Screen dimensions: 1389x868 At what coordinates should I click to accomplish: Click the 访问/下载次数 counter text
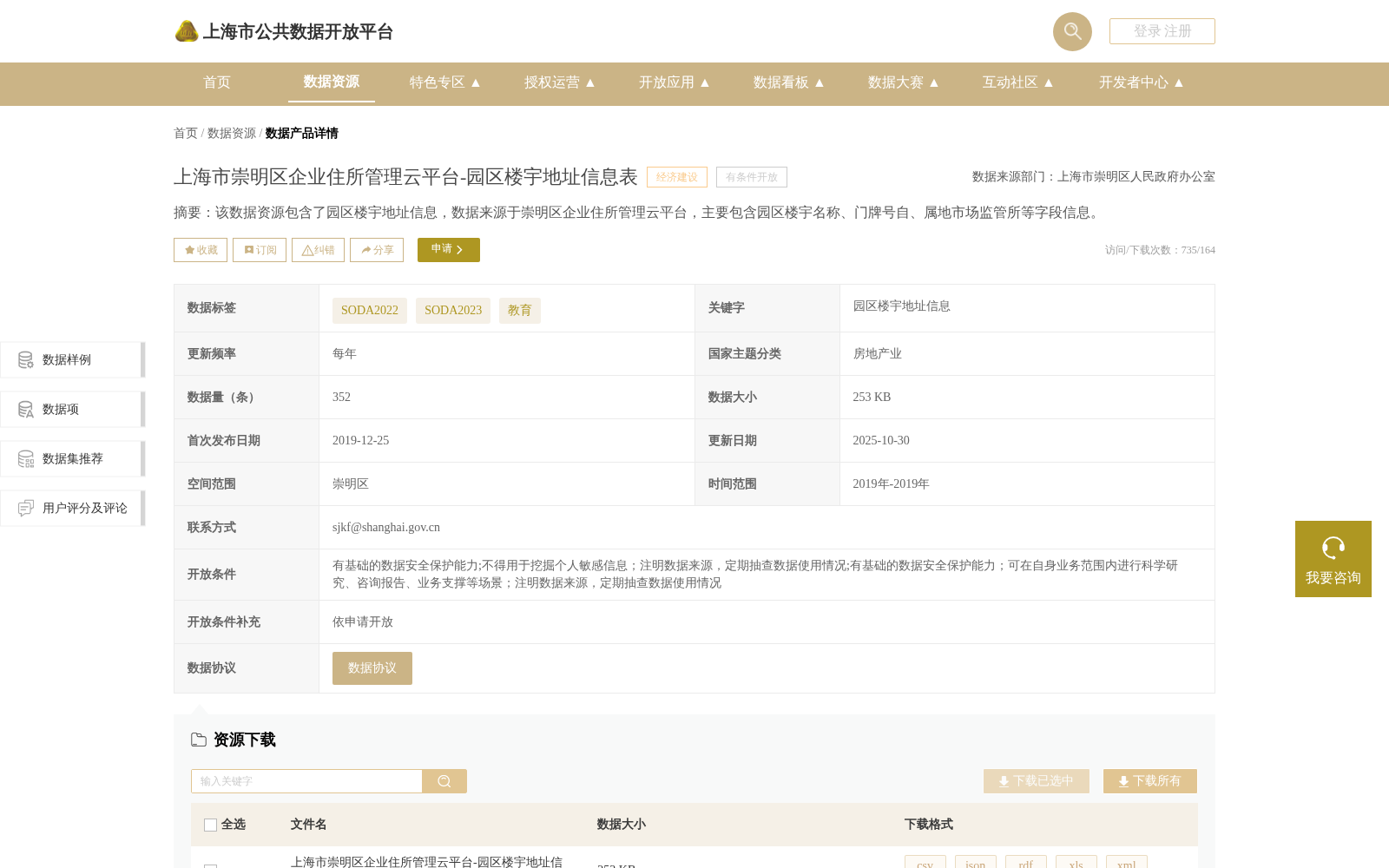click(1160, 250)
